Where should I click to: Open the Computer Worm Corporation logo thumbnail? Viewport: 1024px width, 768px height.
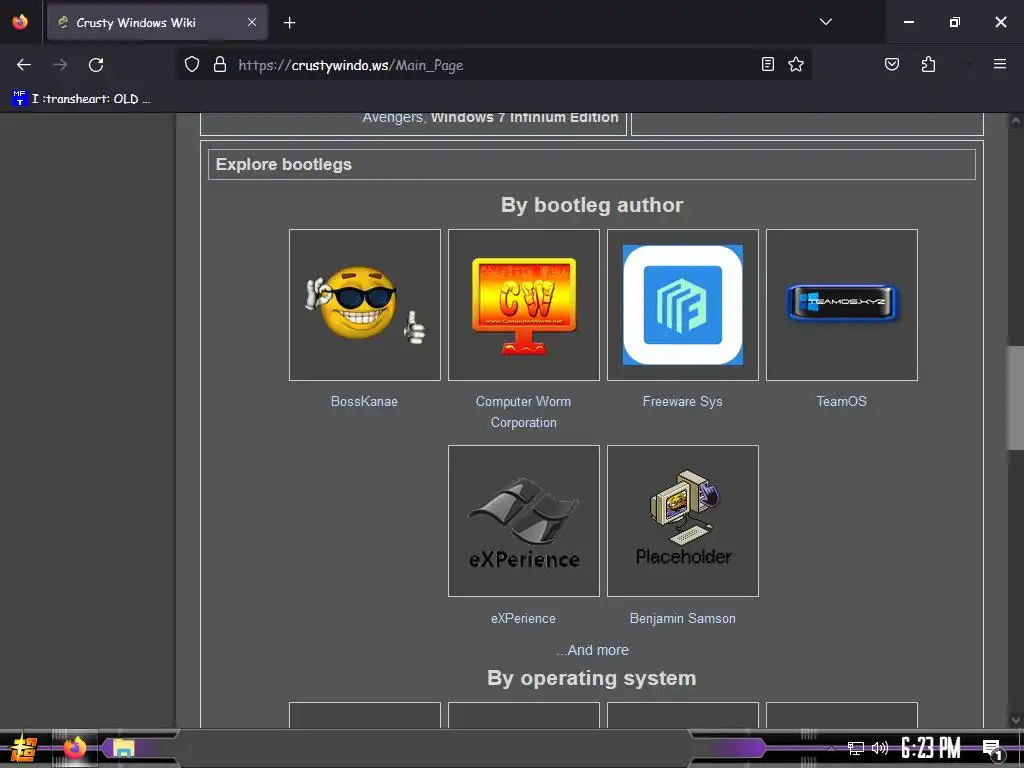click(x=524, y=305)
